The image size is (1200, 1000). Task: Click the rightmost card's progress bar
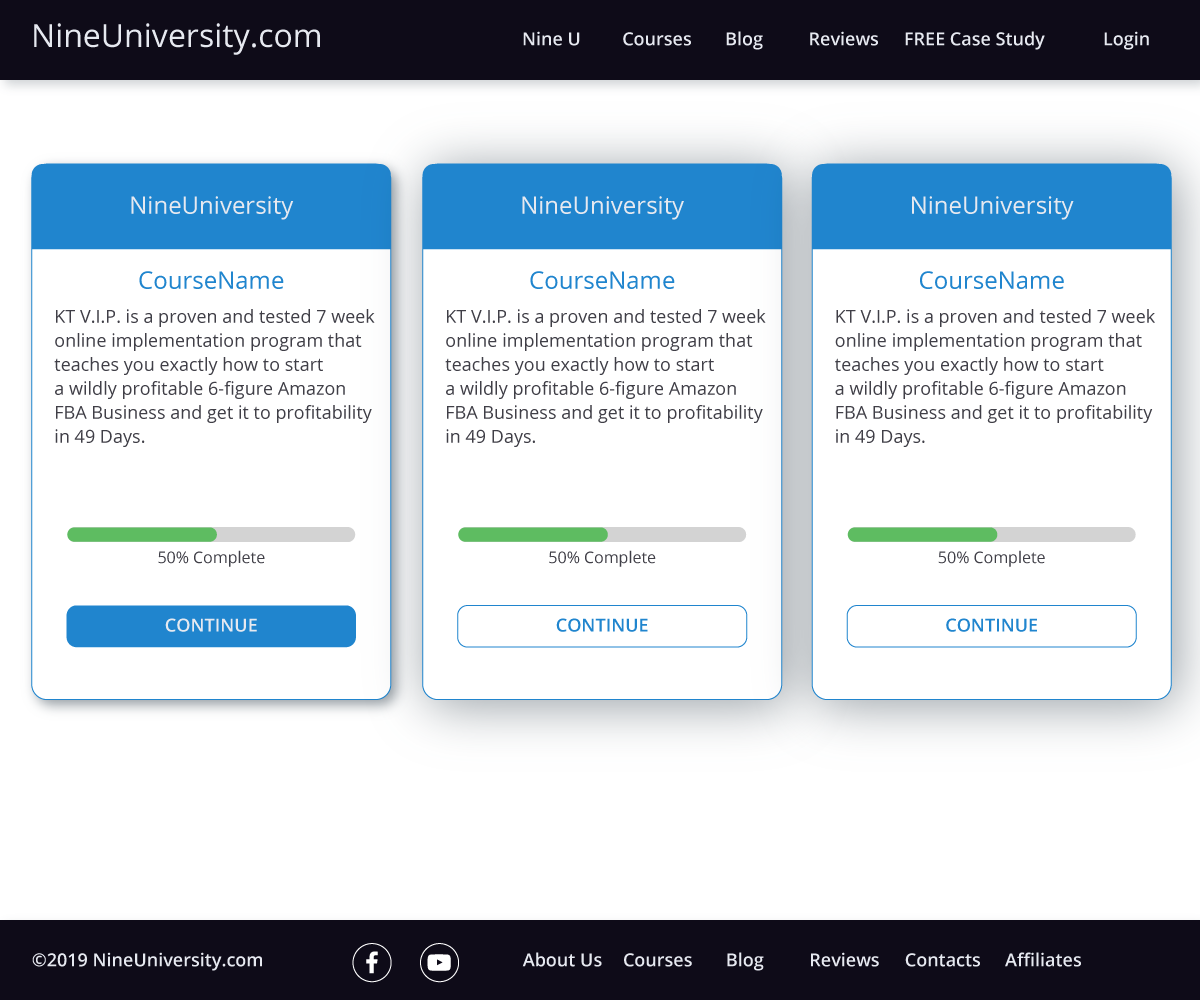click(992, 535)
